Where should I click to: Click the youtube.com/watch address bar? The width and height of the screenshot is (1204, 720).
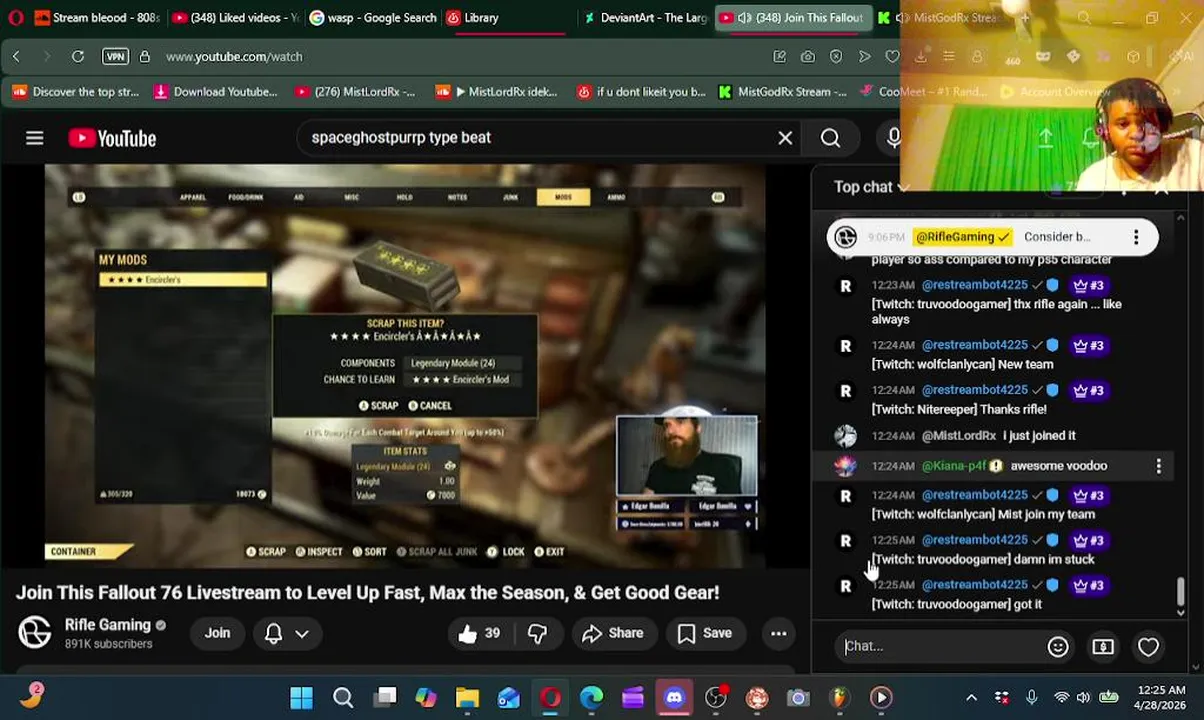[x=234, y=57]
